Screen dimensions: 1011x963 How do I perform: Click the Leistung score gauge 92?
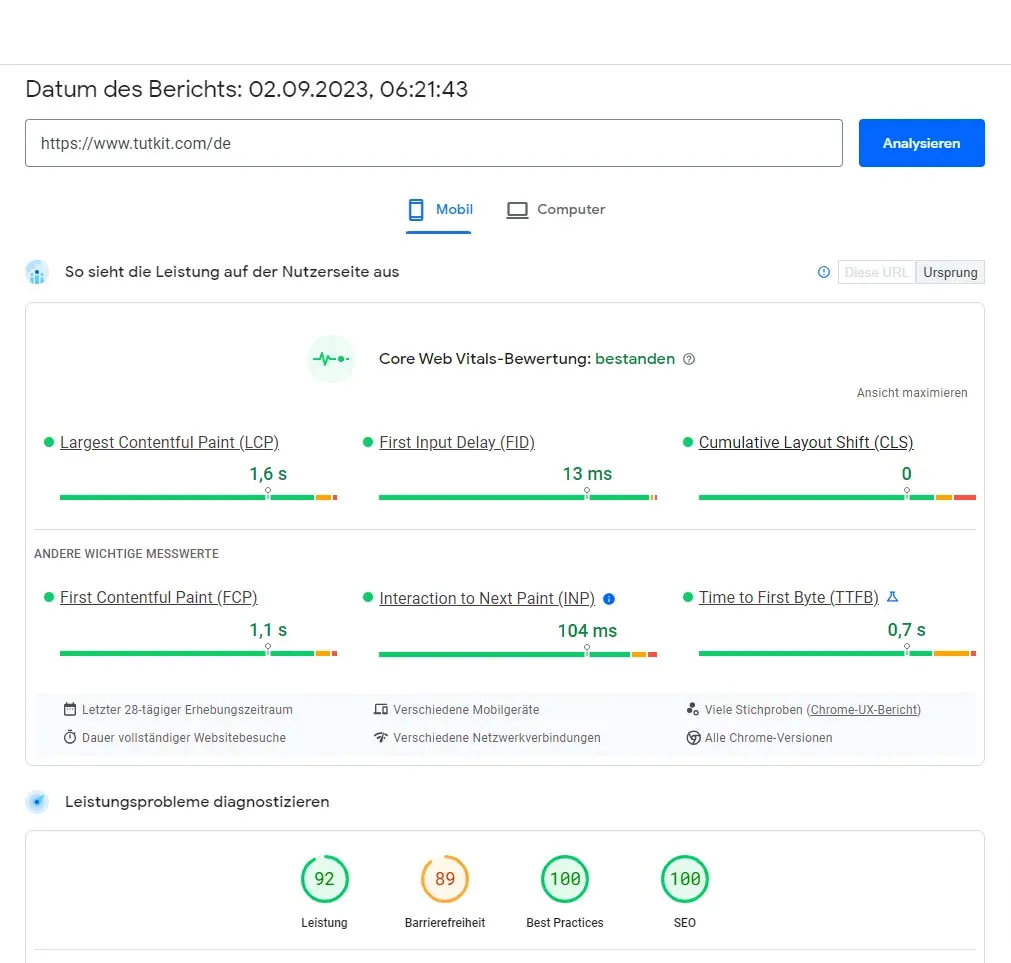324,879
